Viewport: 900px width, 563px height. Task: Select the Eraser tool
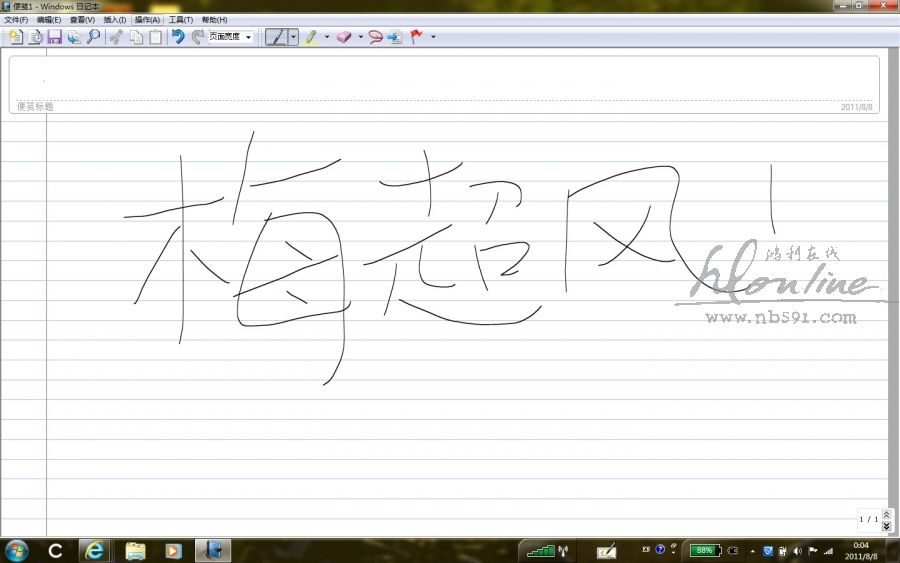click(344, 37)
